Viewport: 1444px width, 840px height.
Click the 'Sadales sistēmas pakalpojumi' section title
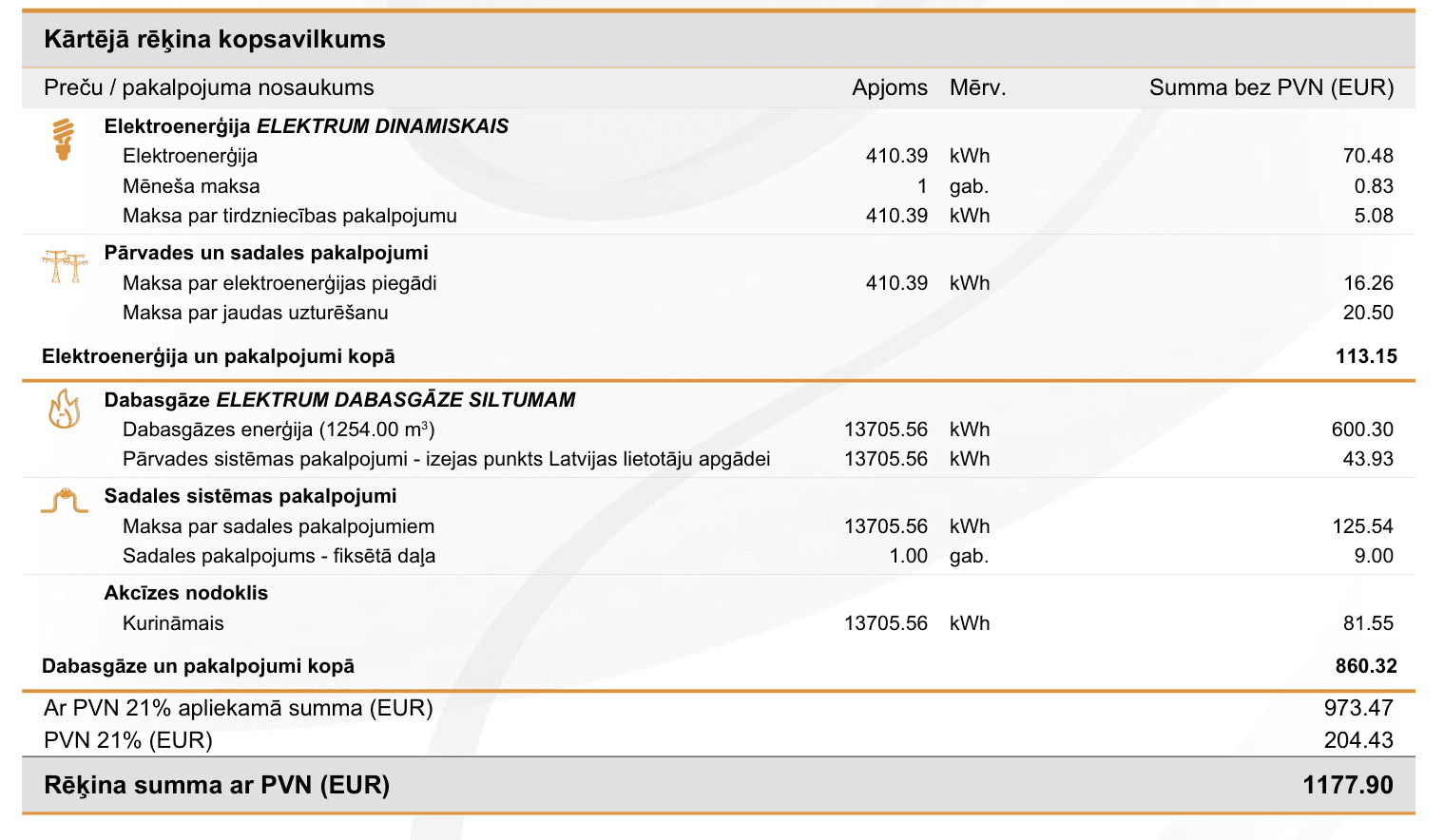point(250,496)
